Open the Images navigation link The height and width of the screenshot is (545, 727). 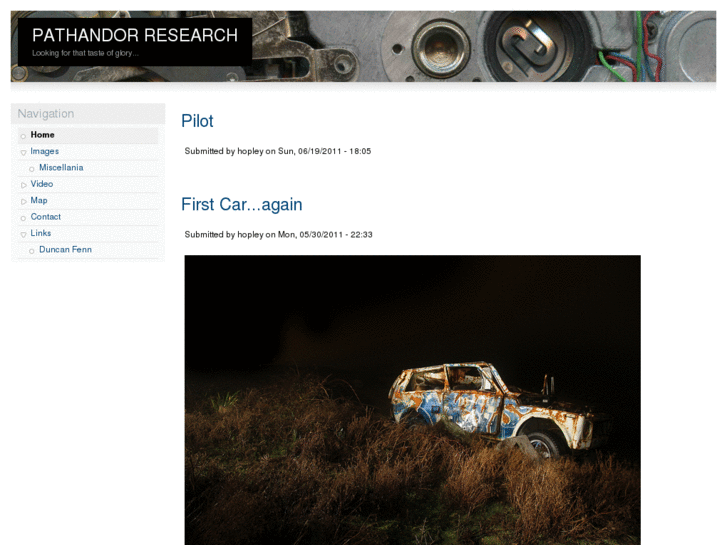(45, 151)
